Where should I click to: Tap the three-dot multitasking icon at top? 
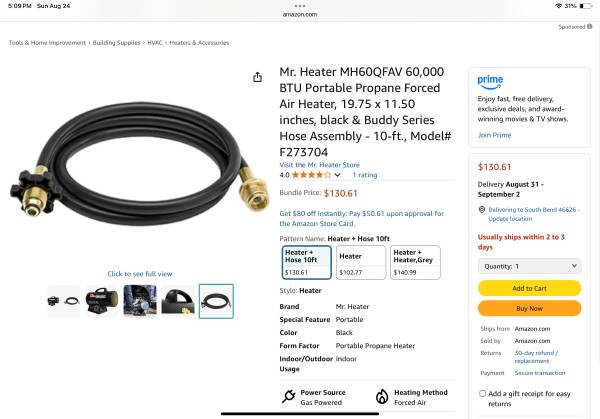300,6
